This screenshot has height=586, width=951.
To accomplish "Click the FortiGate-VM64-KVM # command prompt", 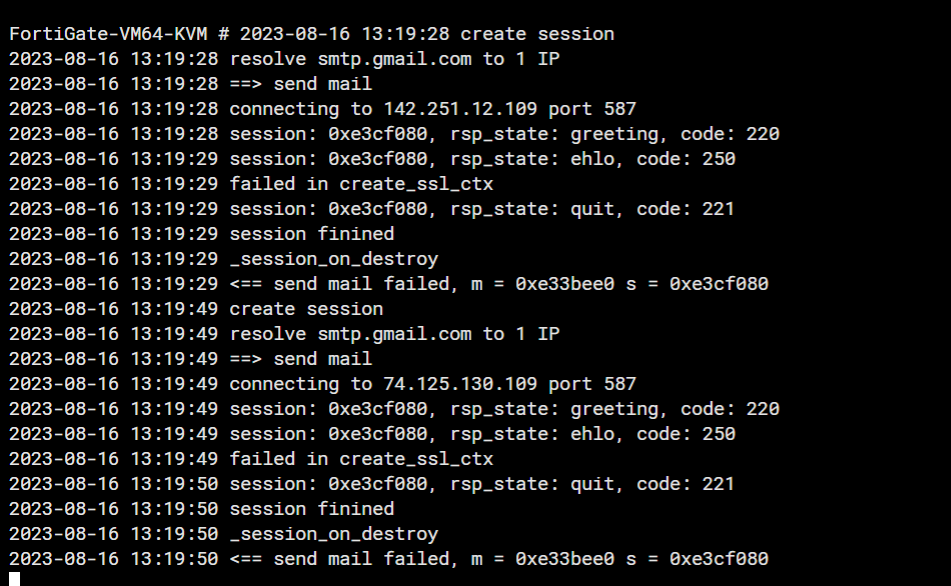I will (119, 34).
